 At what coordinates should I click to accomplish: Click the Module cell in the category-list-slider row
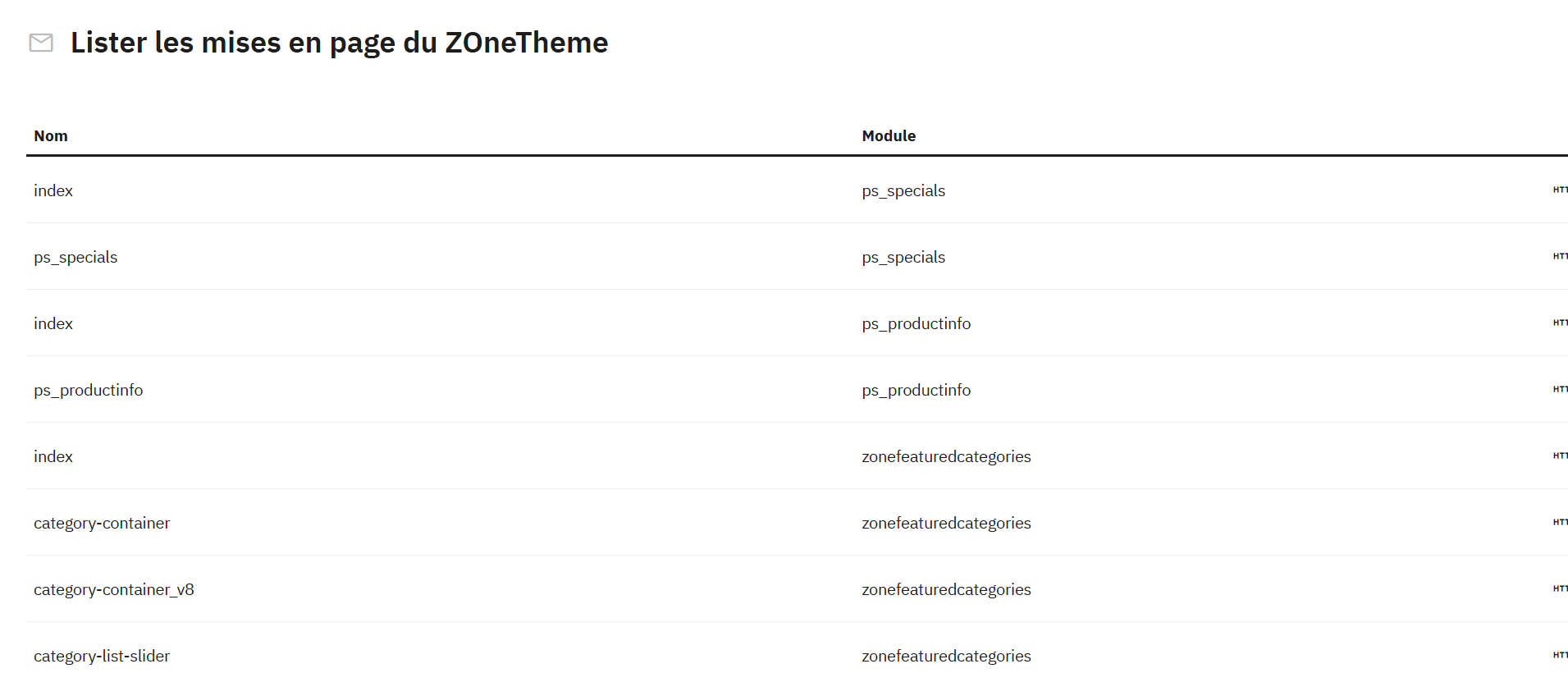tap(946, 657)
